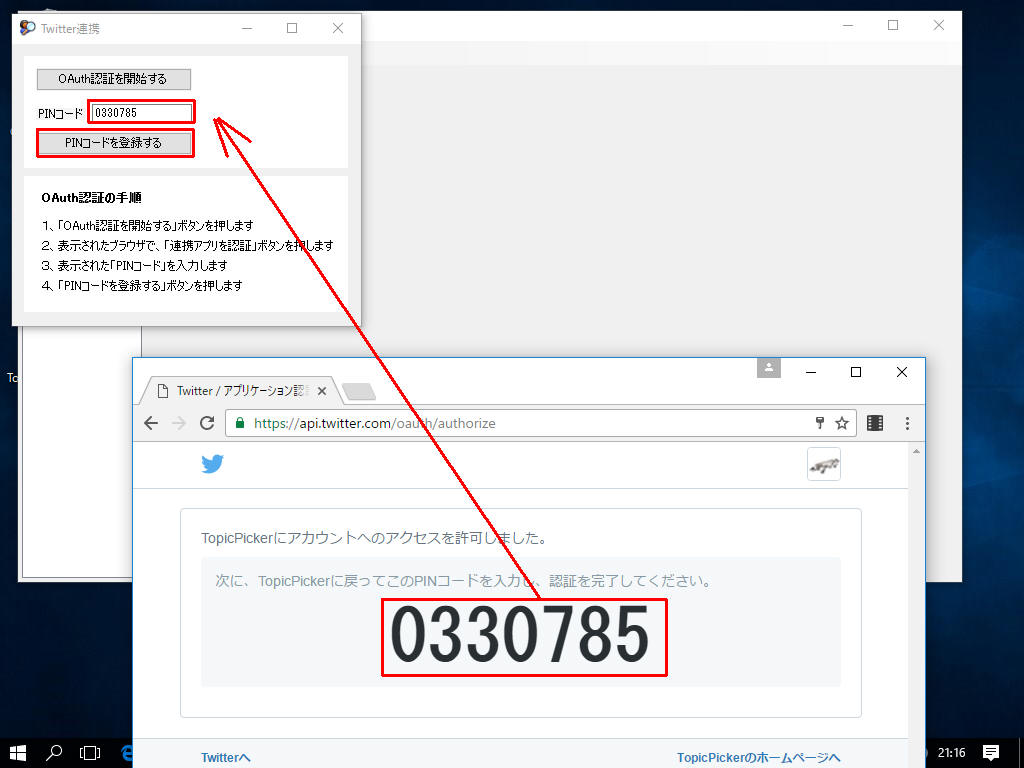Viewport: 1024px width, 768px height.
Task: Select the Twitter / アプリケーション認証 tab
Action: click(238, 391)
